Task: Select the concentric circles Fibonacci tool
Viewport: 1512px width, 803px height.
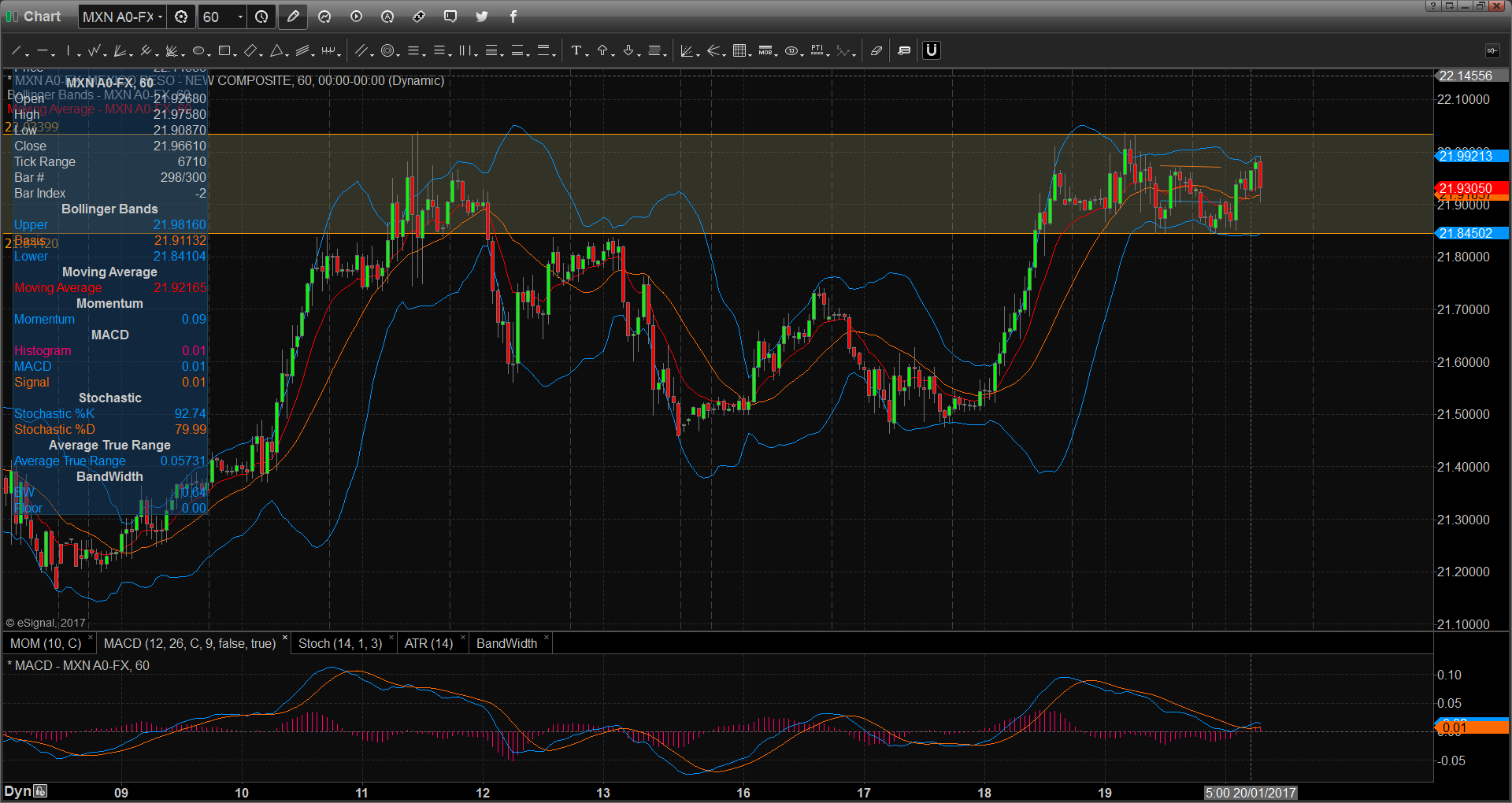Action: coord(387,51)
